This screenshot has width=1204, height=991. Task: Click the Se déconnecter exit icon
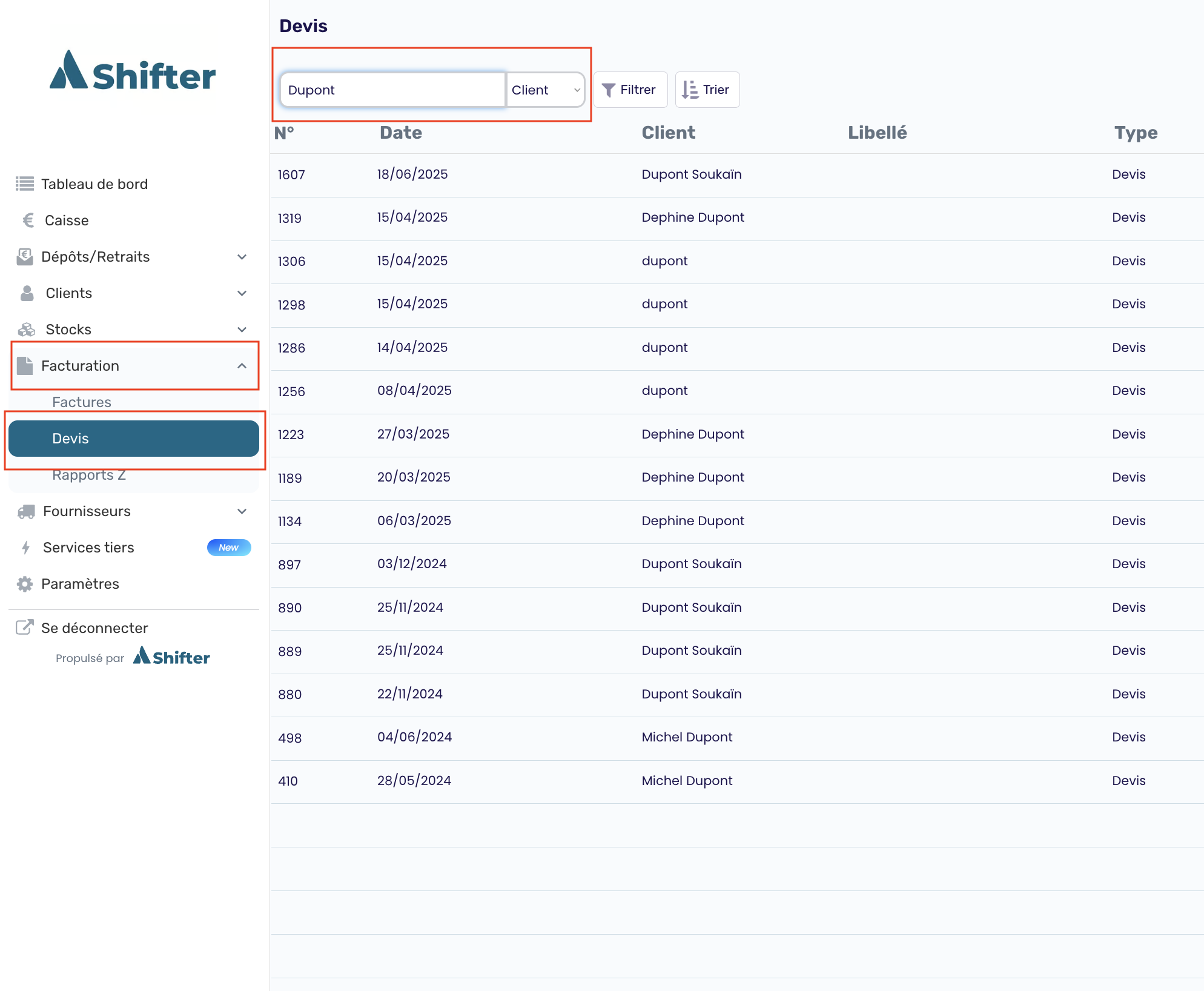pyautogui.click(x=24, y=627)
